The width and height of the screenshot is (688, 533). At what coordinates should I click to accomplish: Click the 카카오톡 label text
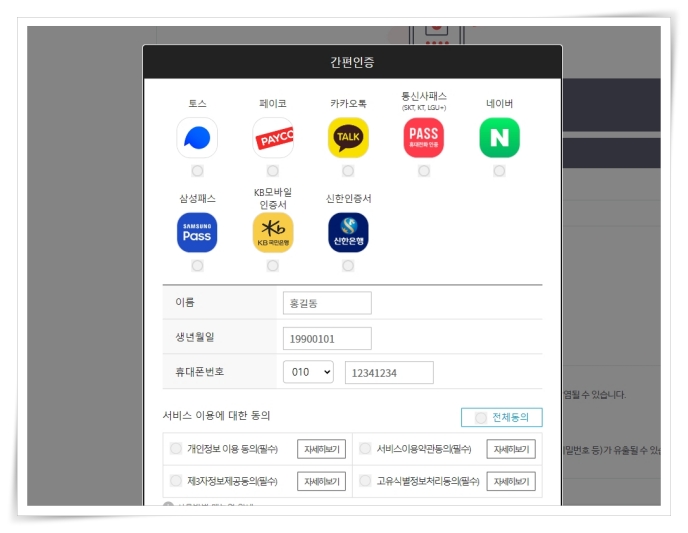tap(348, 104)
